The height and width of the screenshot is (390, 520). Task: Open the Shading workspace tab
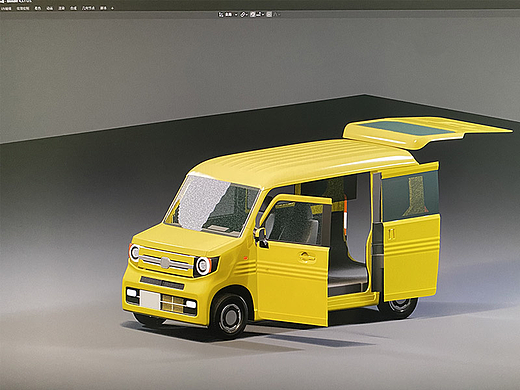(x=38, y=8)
